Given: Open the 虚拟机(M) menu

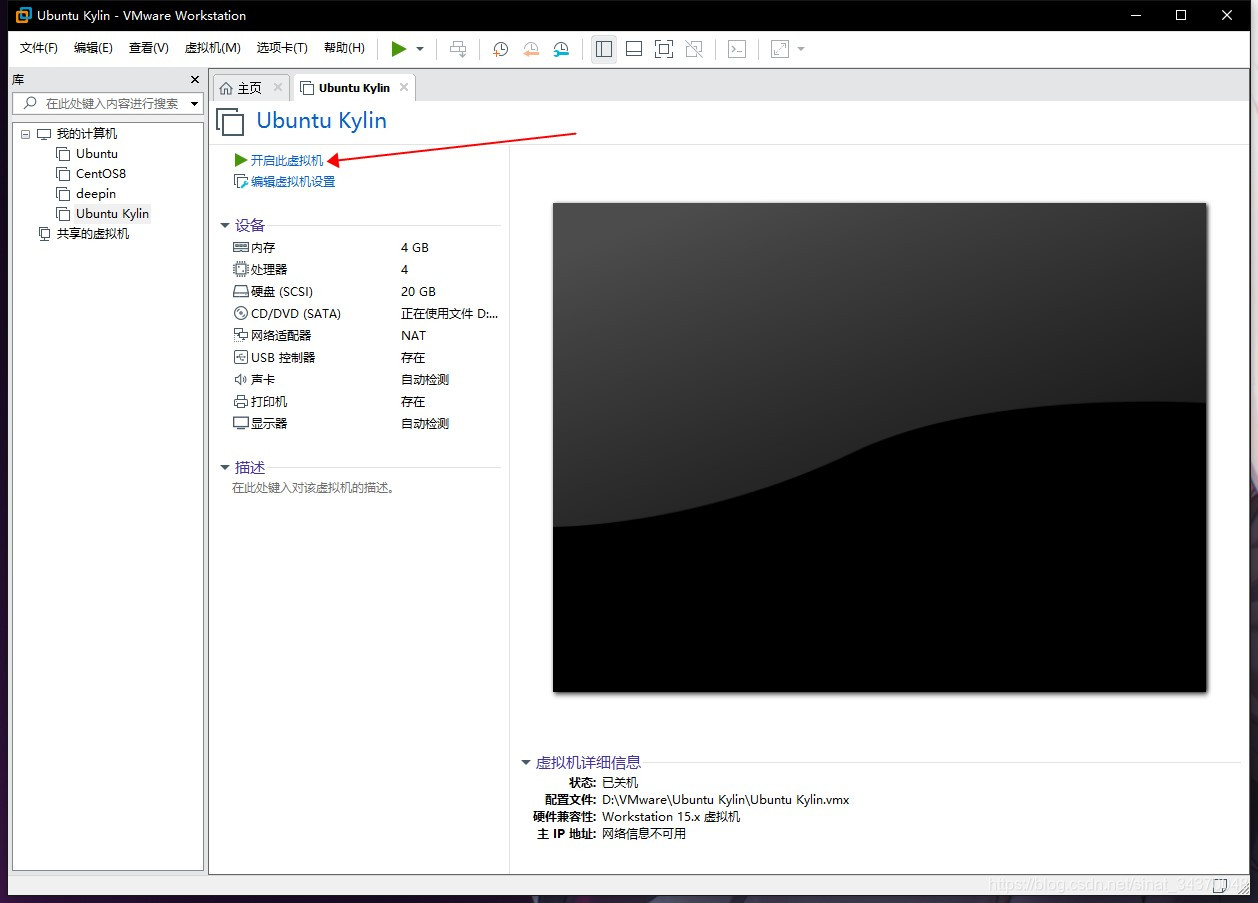Looking at the screenshot, I should [212, 48].
